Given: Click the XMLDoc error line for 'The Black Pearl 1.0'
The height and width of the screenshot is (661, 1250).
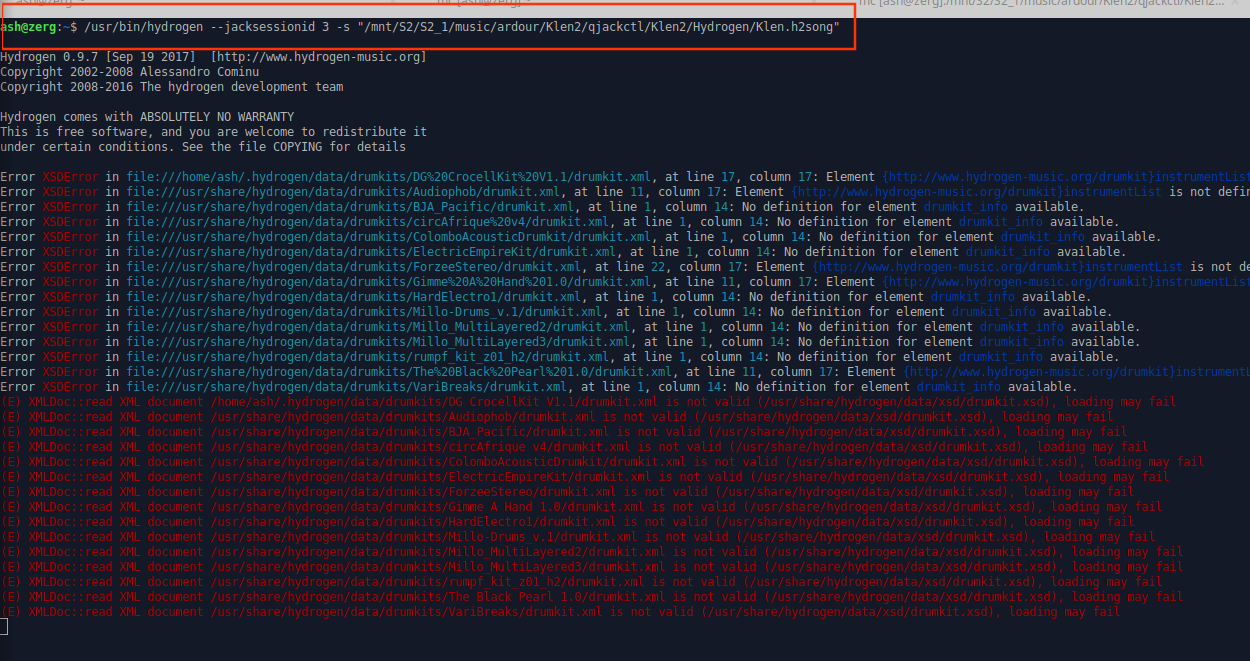Looking at the screenshot, I should click(x=592, y=597).
